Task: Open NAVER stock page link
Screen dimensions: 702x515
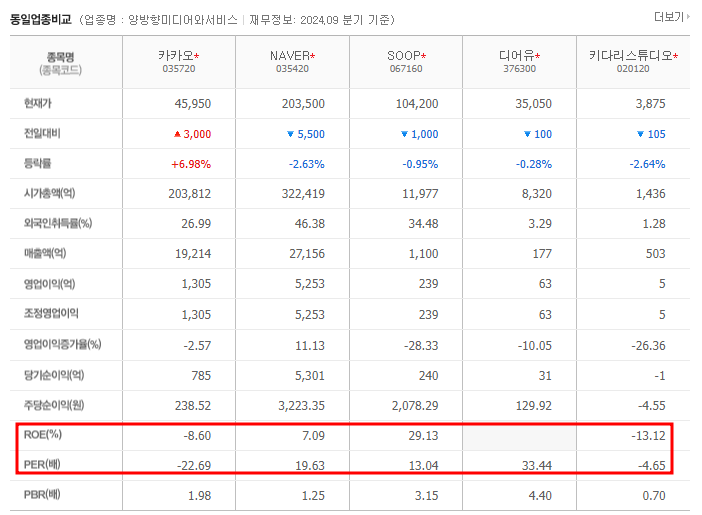Action: click(290, 56)
